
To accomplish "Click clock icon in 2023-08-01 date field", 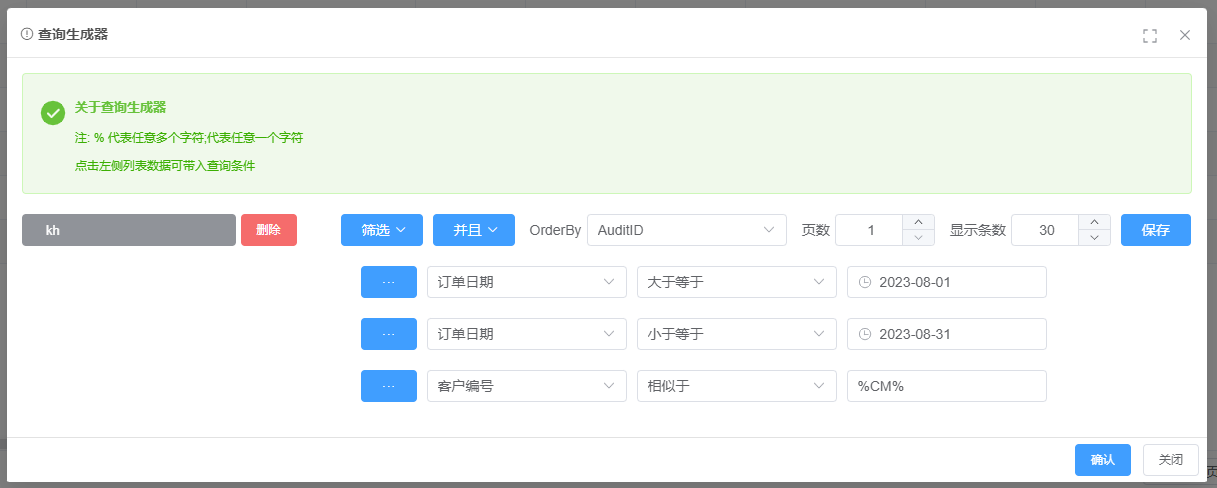I will point(865,282).
